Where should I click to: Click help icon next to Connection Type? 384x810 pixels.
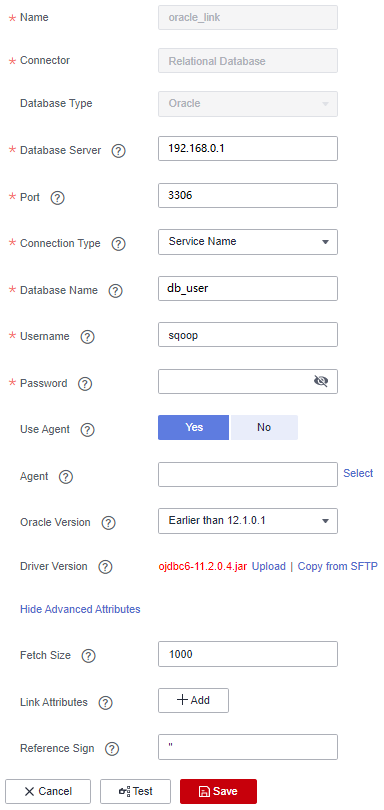point(118,244)
